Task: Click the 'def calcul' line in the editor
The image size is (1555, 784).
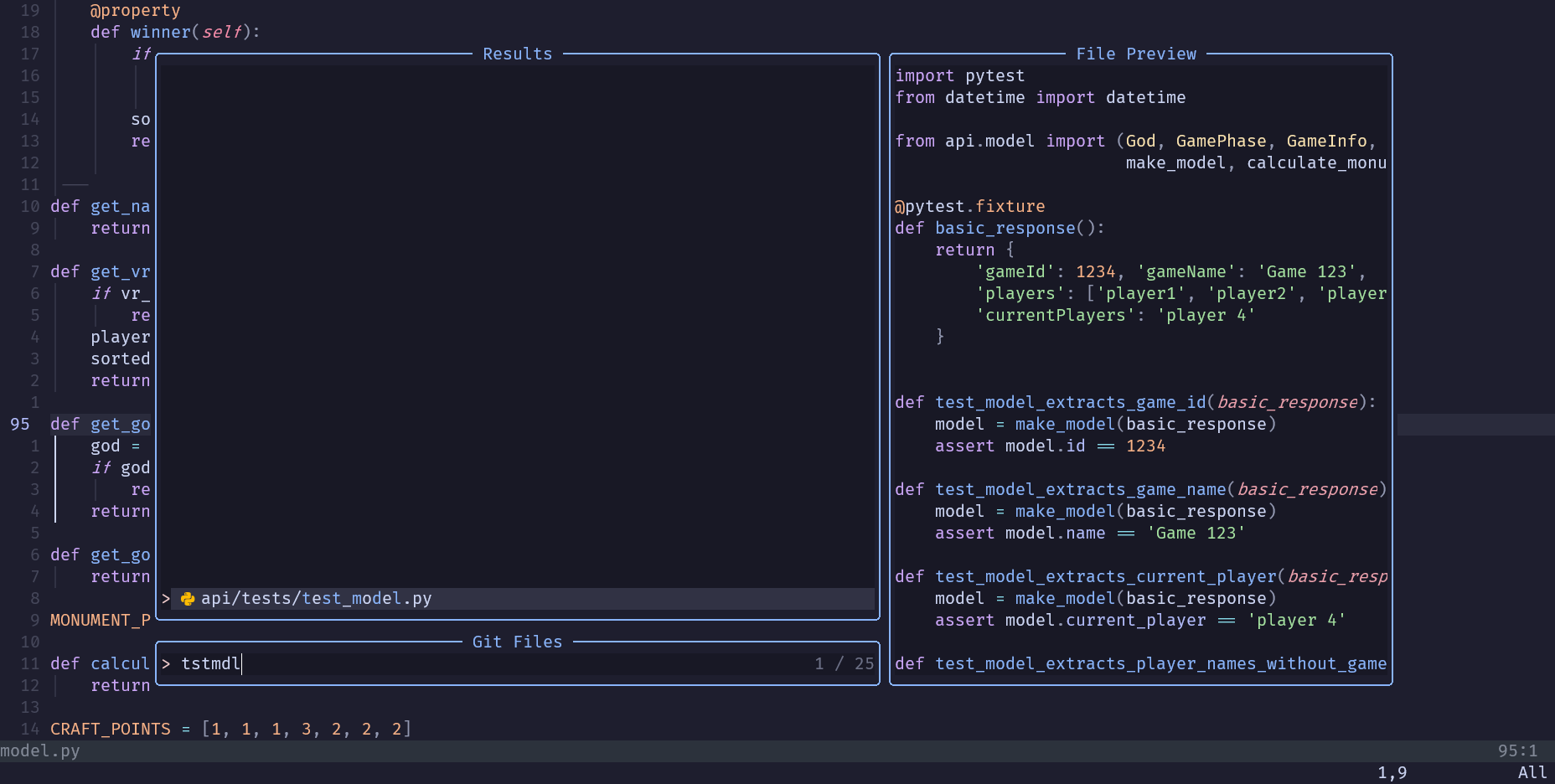Action: click(x=101, y=664)
